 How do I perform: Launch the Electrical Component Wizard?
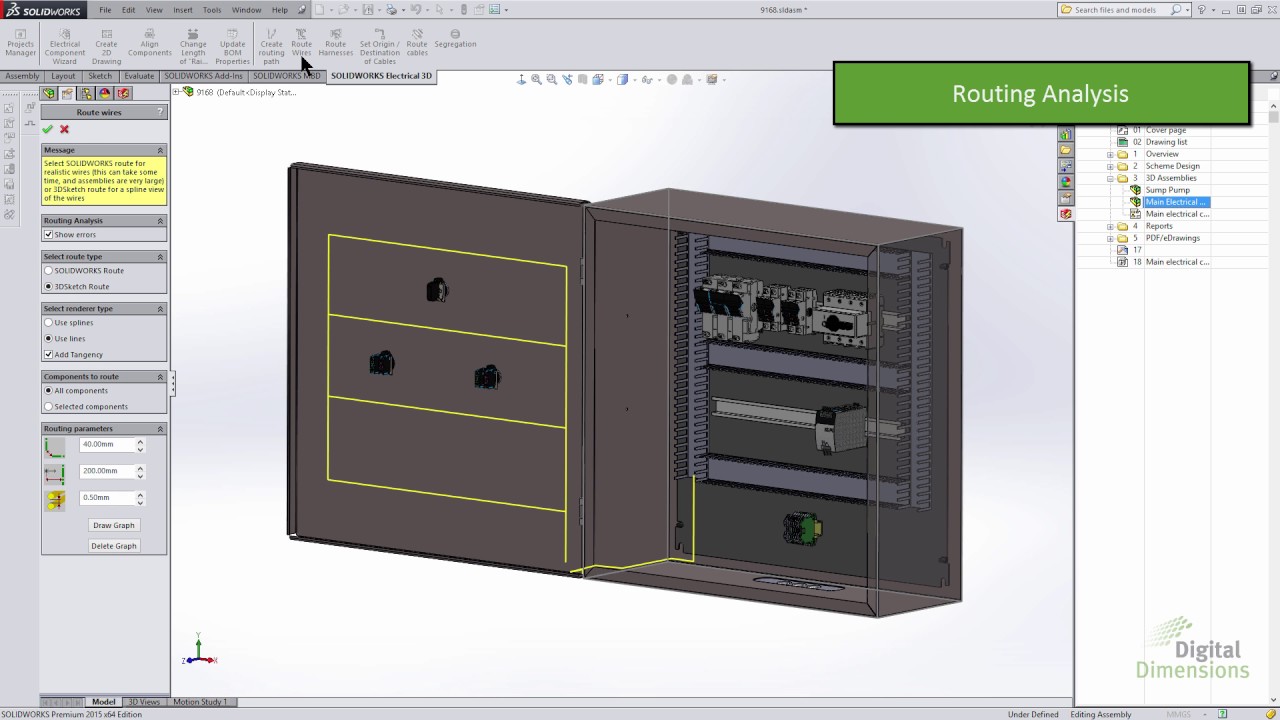(x=65, y=47)
